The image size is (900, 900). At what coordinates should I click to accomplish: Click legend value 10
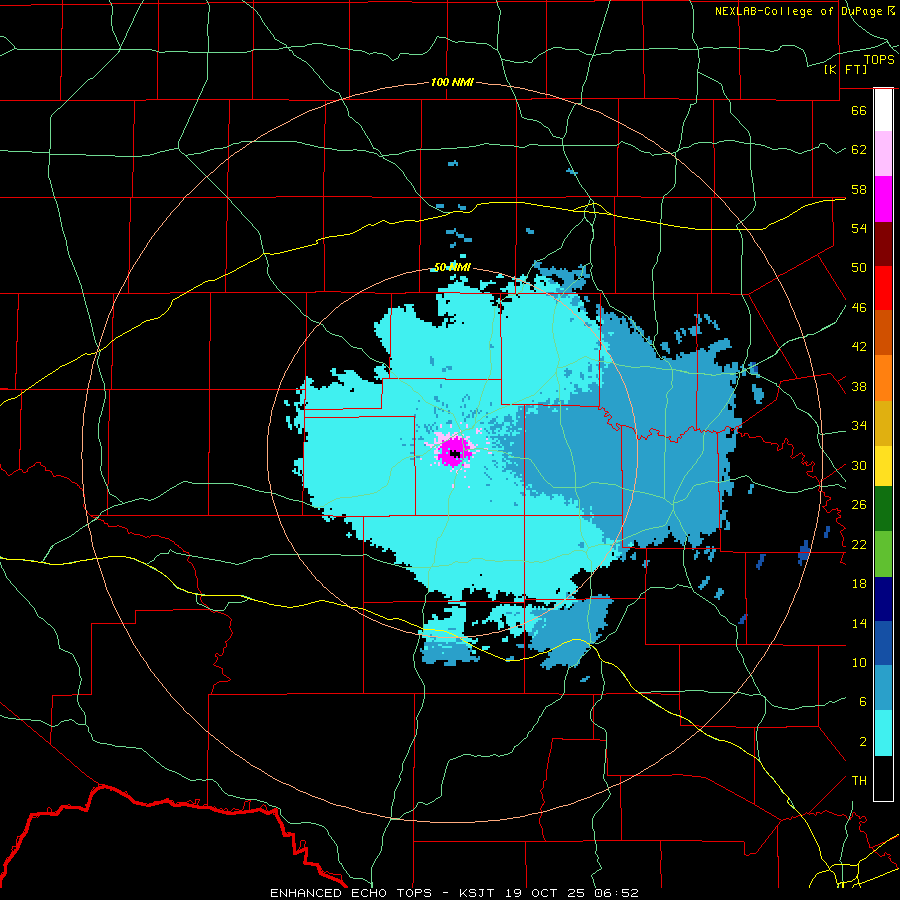[859, 662]
